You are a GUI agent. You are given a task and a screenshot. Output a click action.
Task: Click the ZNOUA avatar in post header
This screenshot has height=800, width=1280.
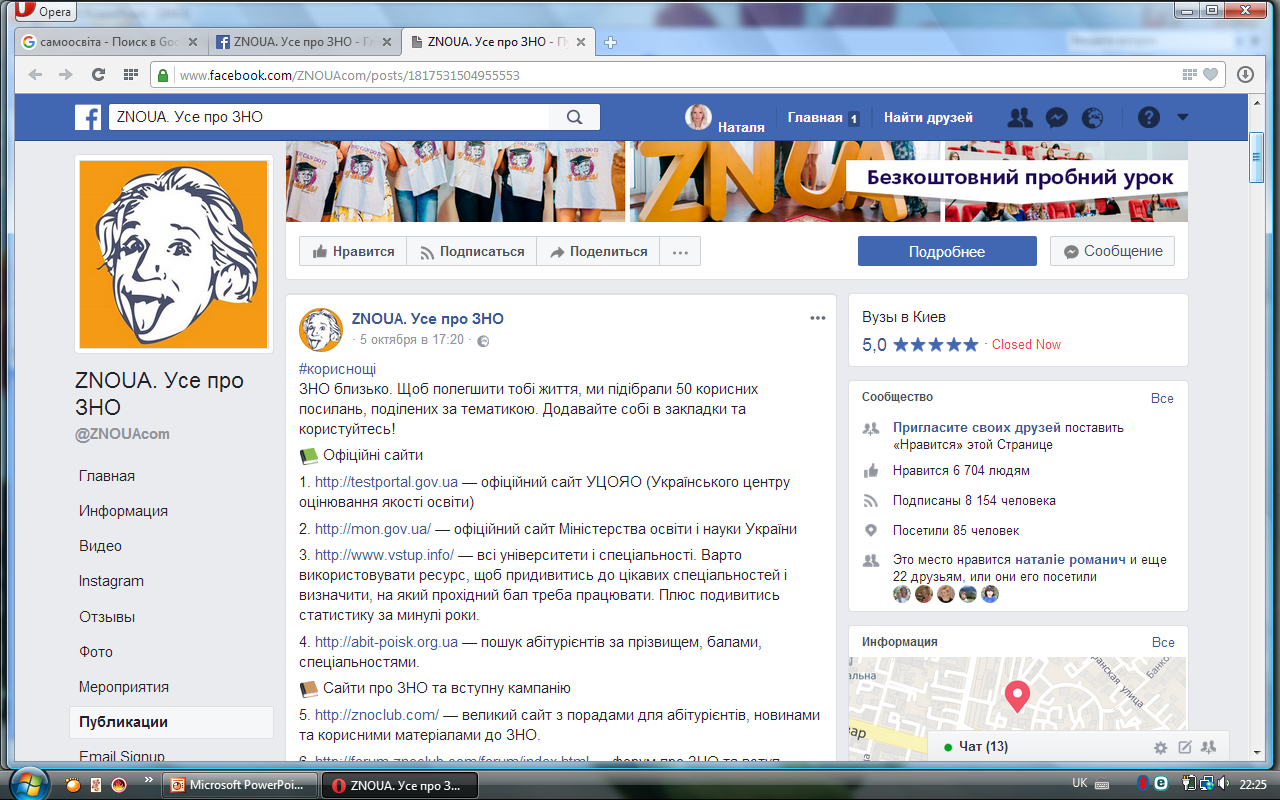coord(321,329)
